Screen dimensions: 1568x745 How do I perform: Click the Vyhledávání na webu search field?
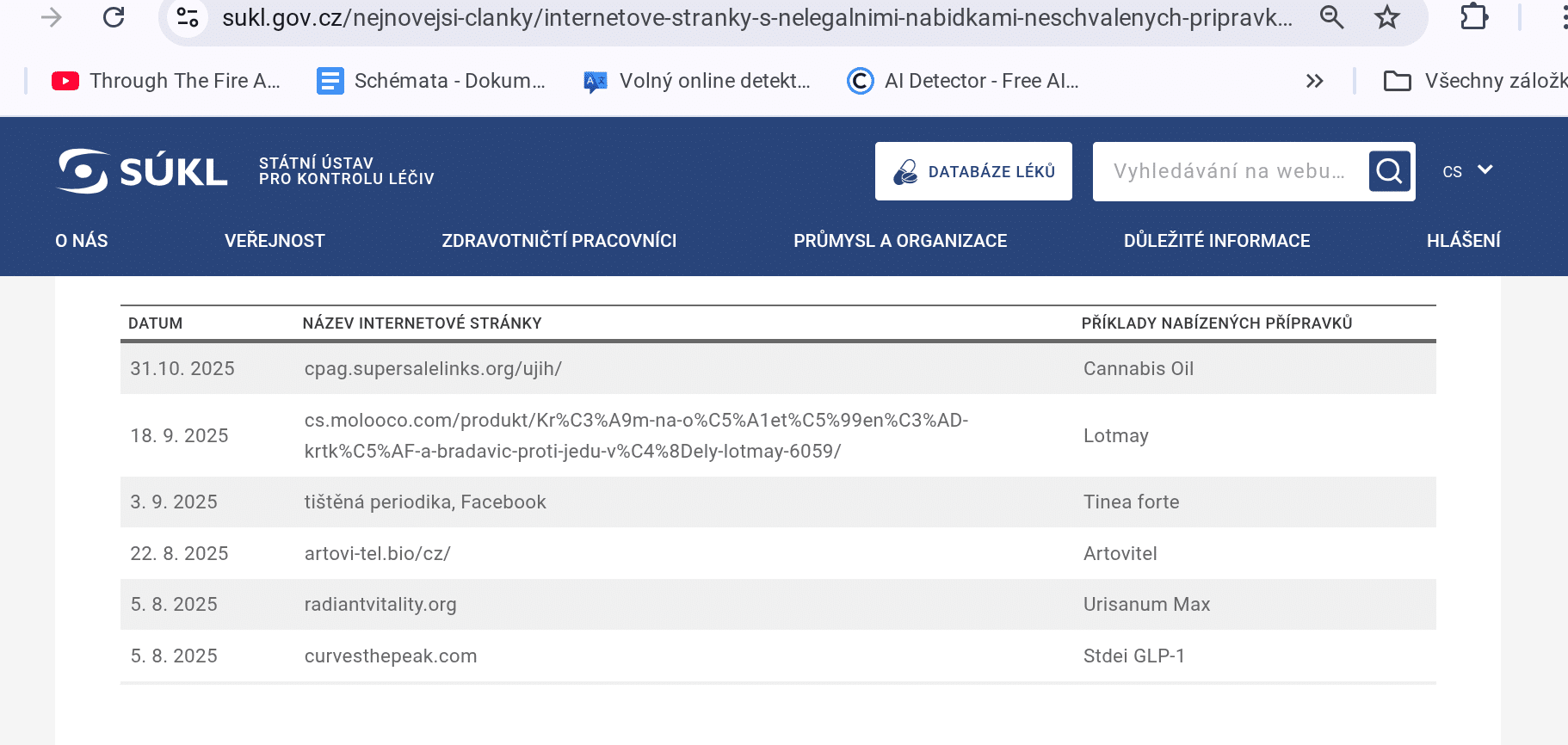point(1228,171)
